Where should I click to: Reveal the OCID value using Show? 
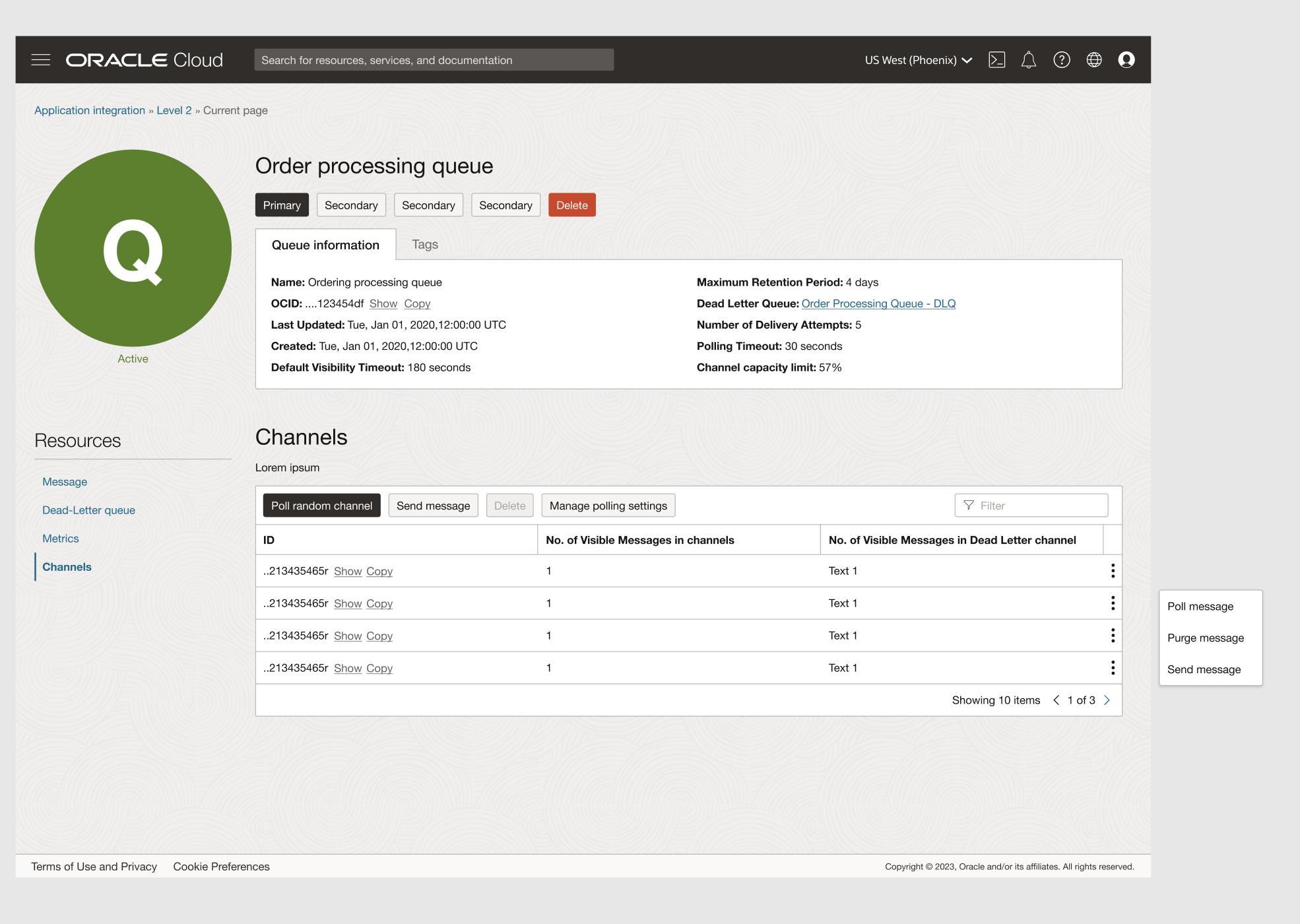pyautogui.click(x=383, y=304)
